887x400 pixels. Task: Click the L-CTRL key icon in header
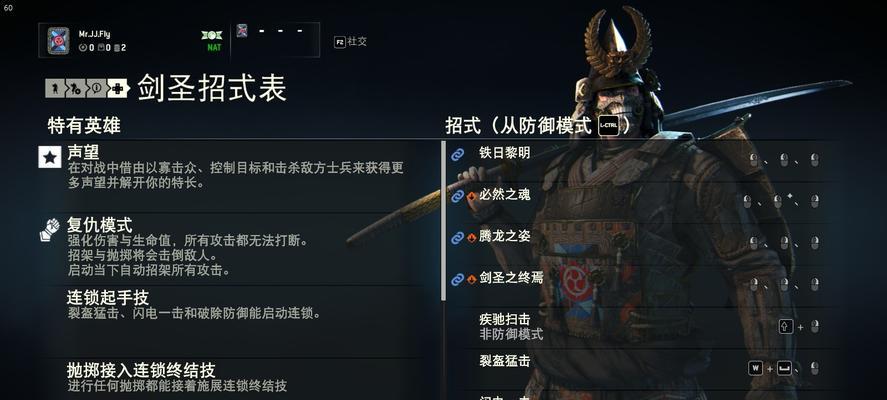pos(608,126)
